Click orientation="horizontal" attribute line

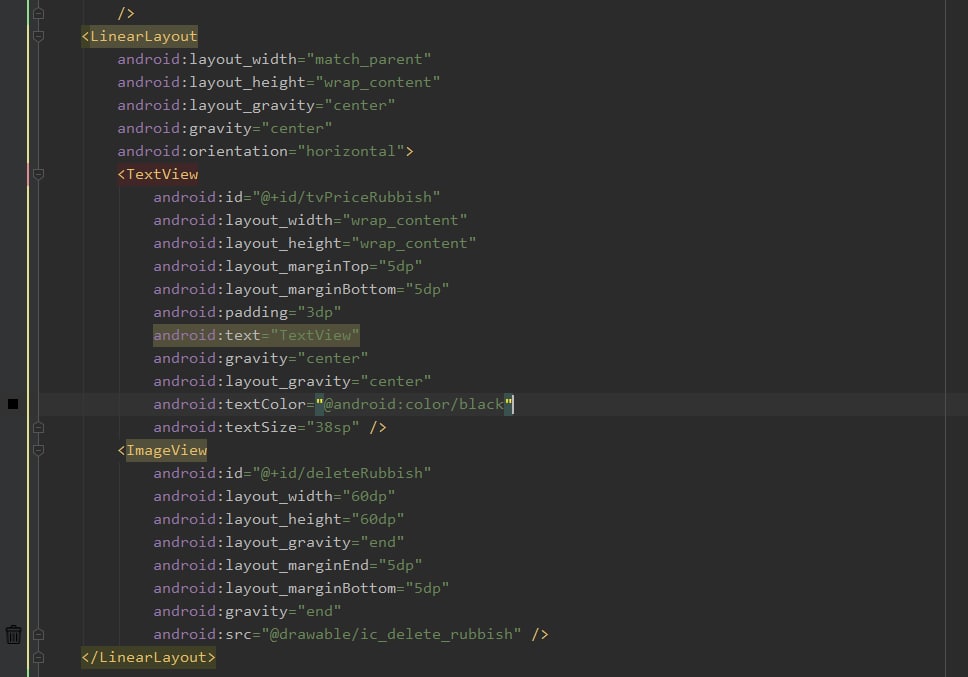[265, 151]
